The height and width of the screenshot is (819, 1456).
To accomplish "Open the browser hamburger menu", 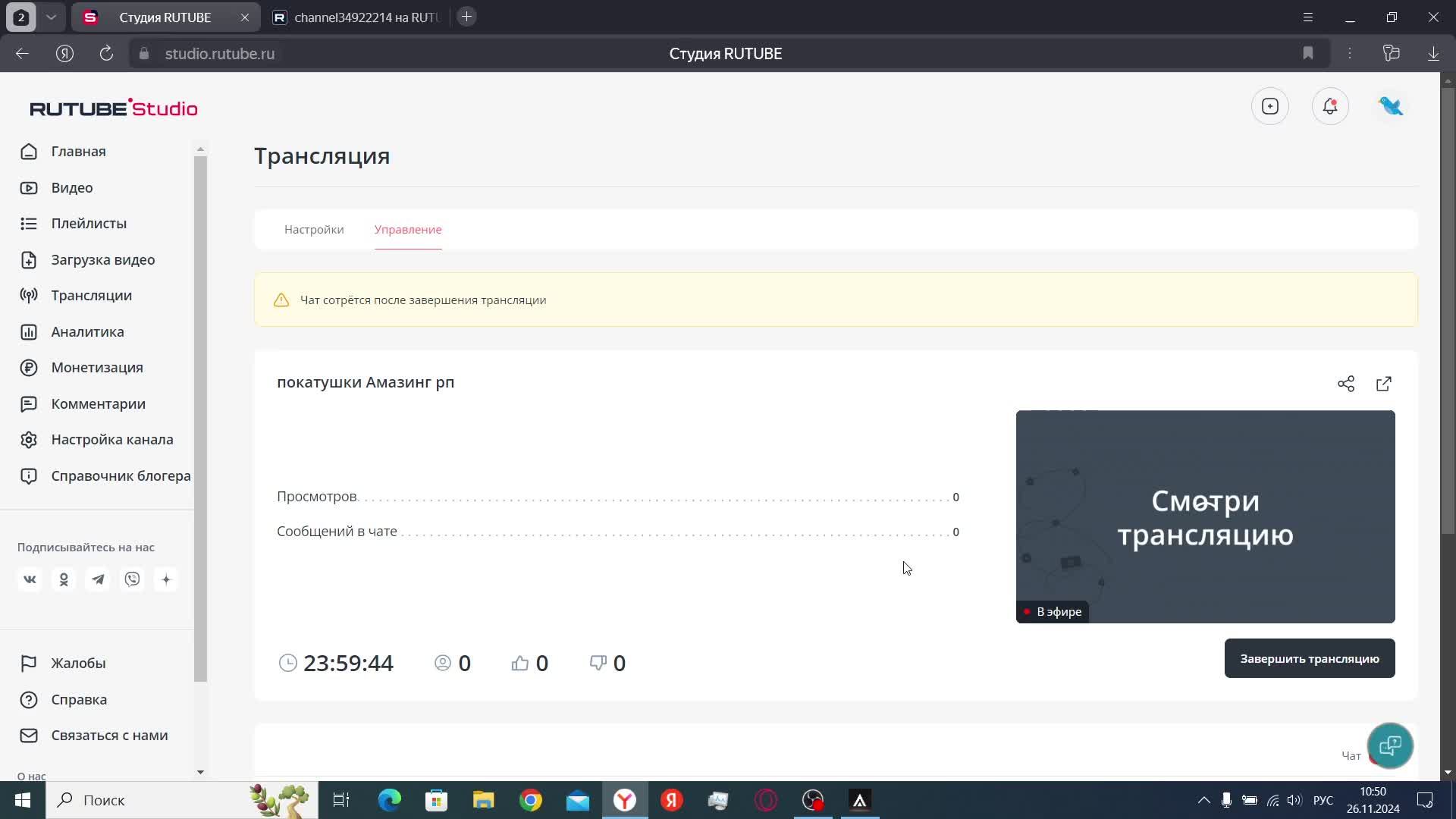I will pos(1308,17).
